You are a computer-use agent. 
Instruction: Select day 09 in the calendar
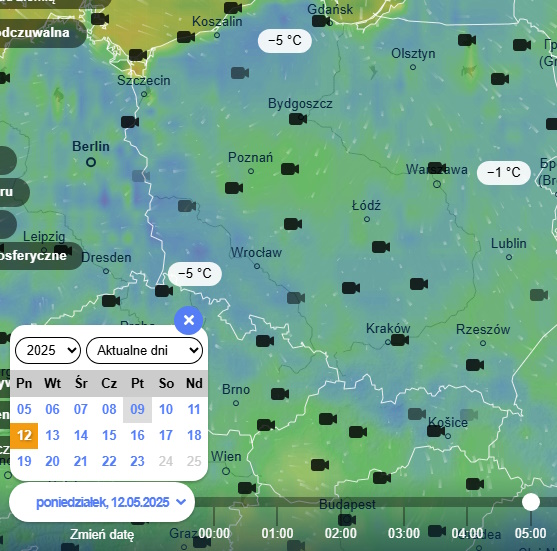[137, 409]
